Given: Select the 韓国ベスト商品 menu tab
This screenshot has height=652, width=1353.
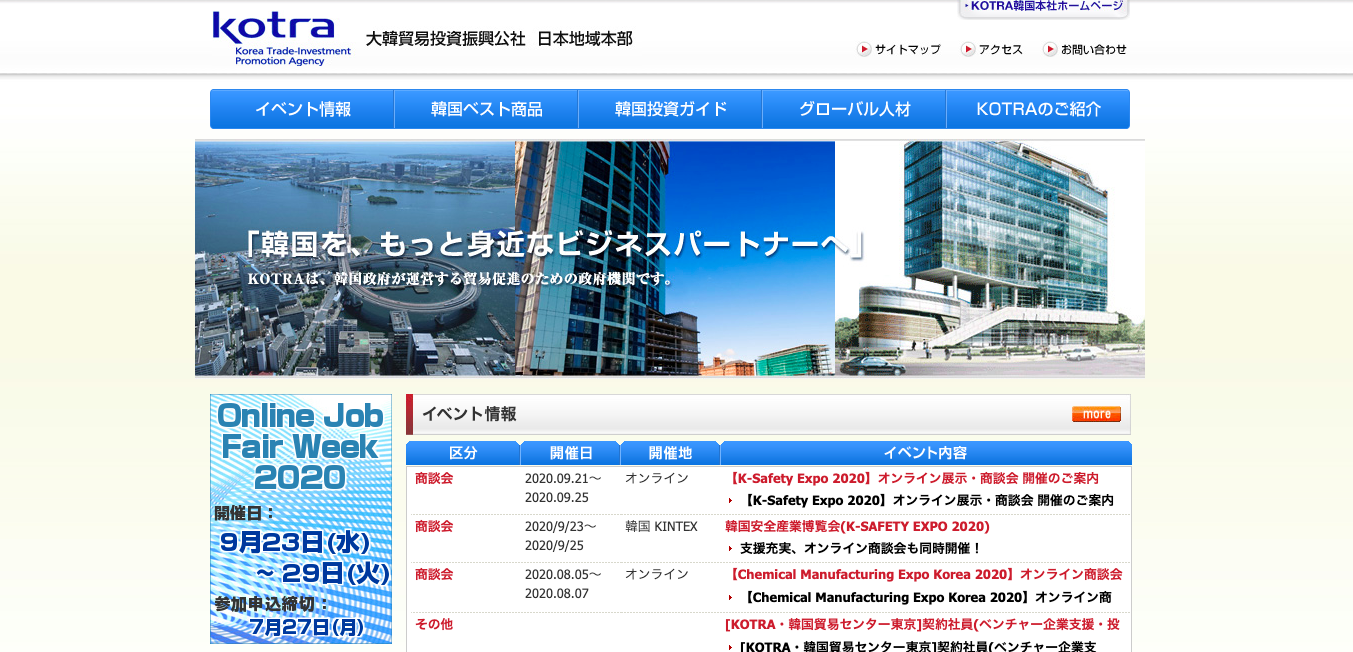Looking at the screenshot, I should point(486,109).
